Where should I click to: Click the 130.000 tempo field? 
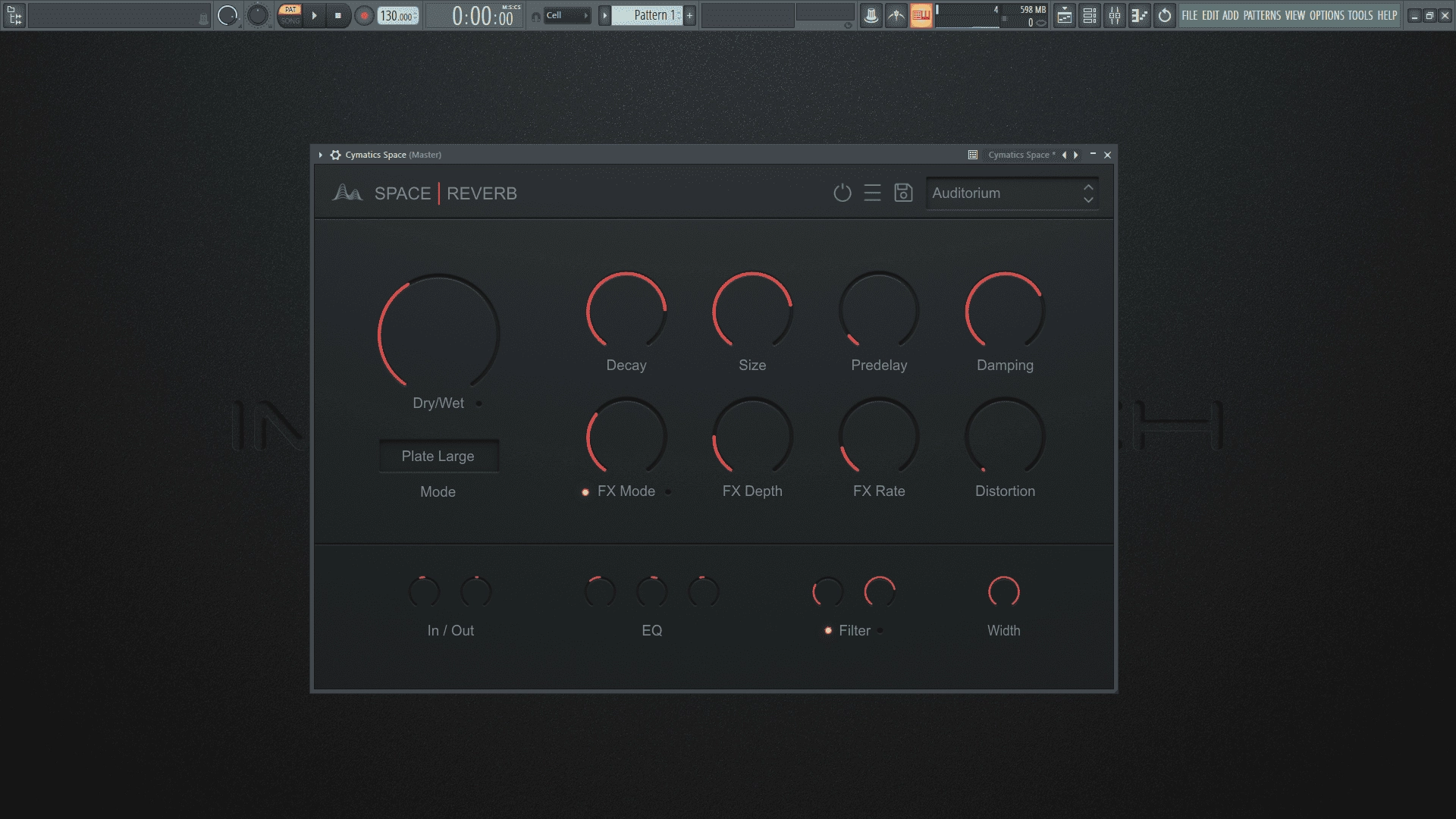click(x=398, y=16)
